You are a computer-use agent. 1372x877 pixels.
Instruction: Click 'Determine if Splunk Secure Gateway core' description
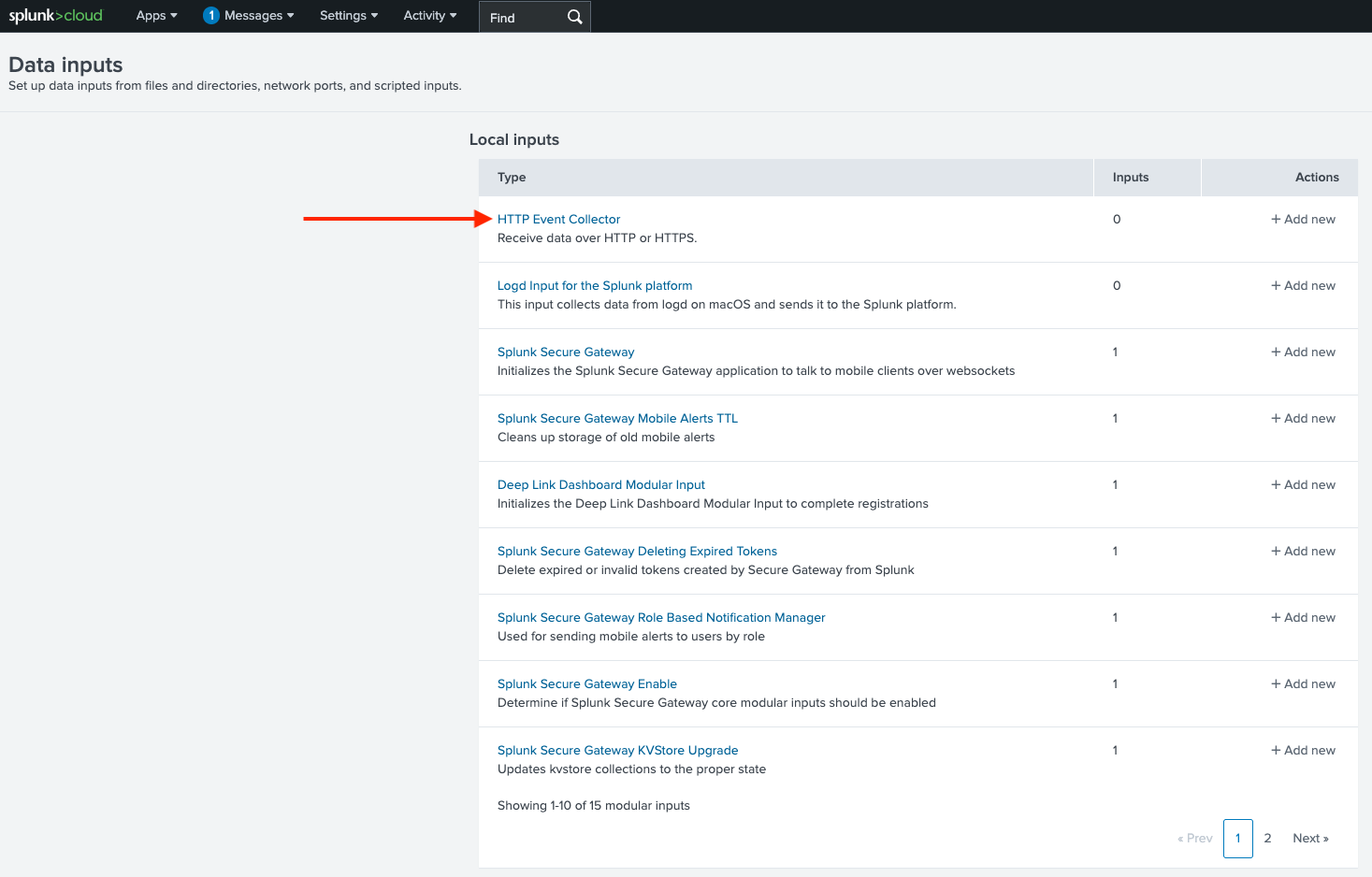[x=716, y=703]
